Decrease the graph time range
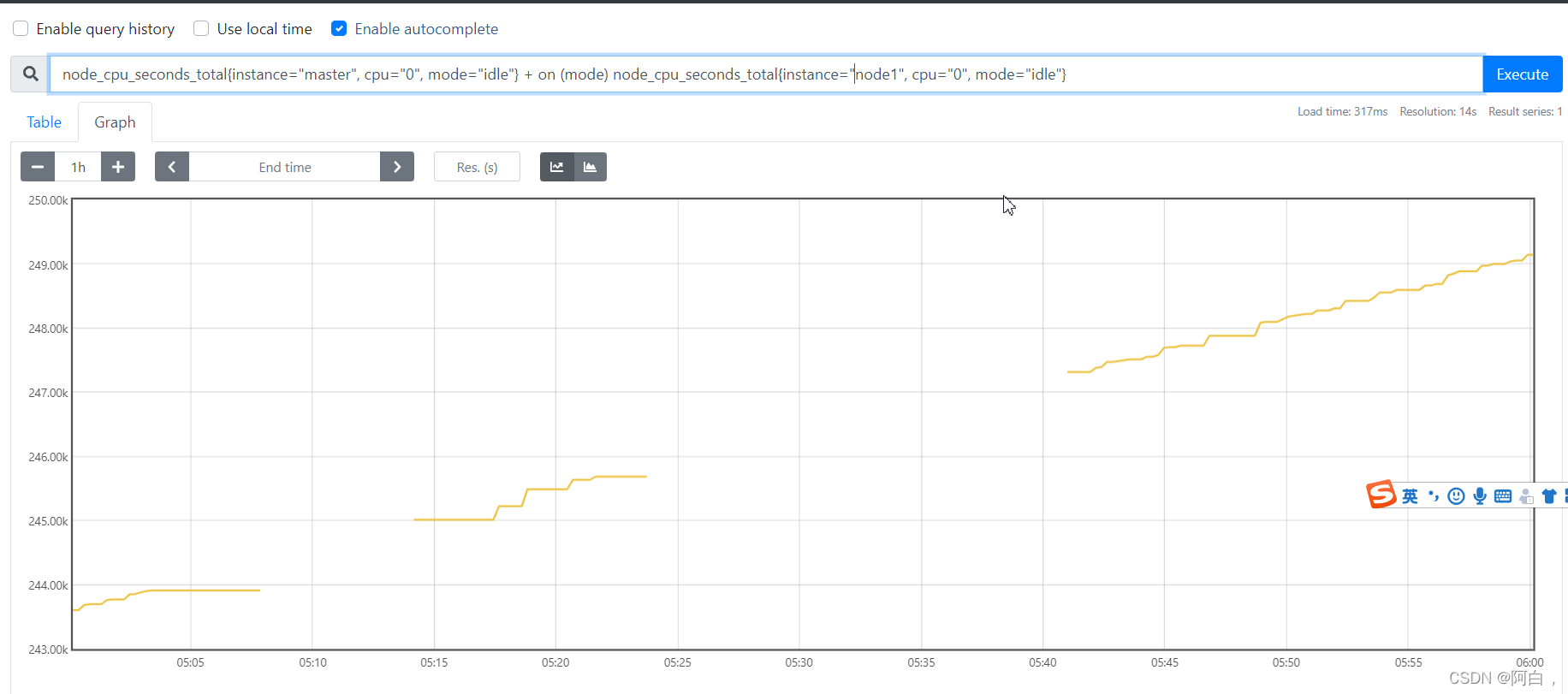Image resolution: width=1568 pixels, height=694 pixels. 38,167
